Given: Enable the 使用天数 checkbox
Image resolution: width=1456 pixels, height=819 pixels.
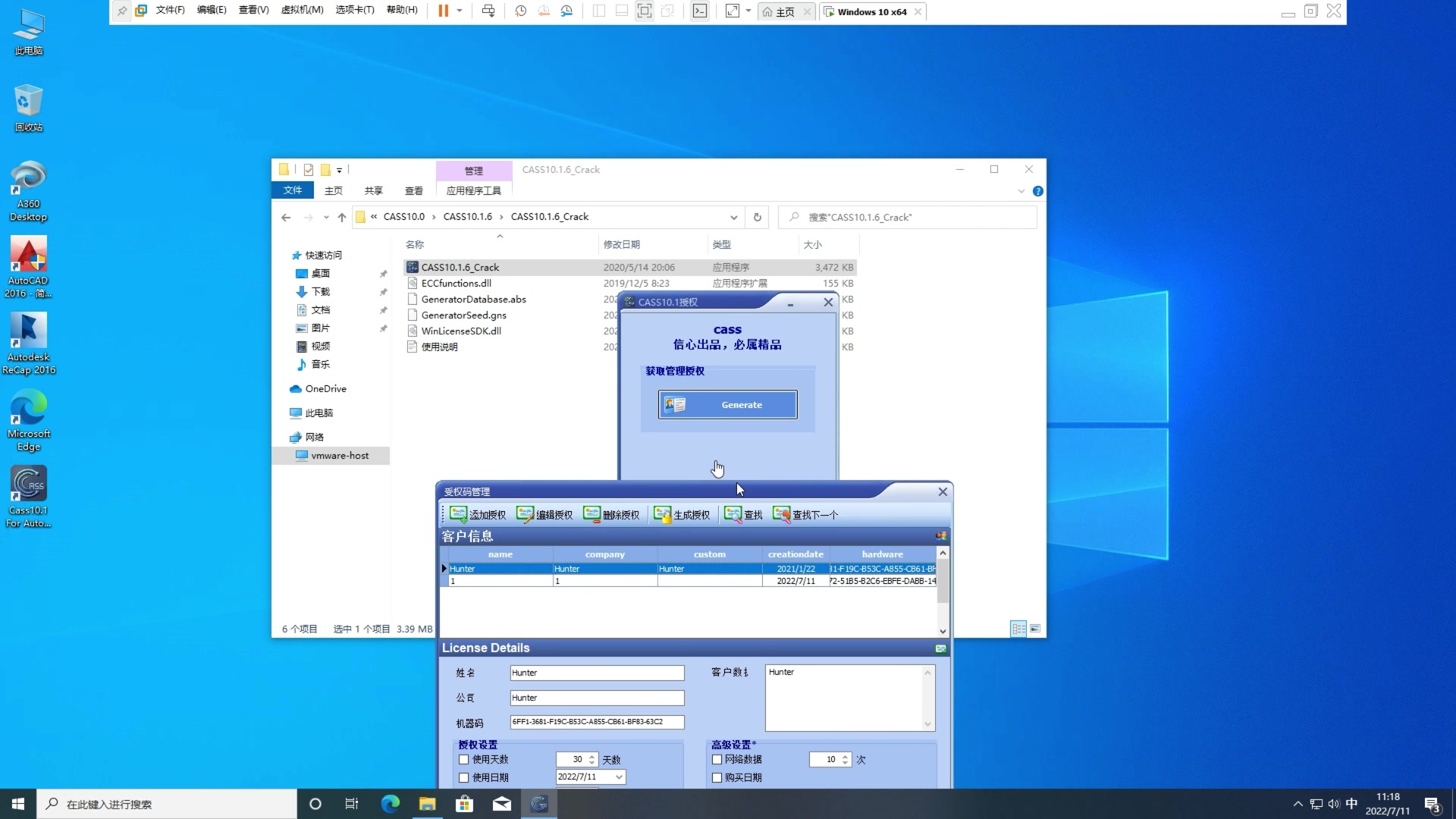Looking at the screenshot, I should [464, 759].
